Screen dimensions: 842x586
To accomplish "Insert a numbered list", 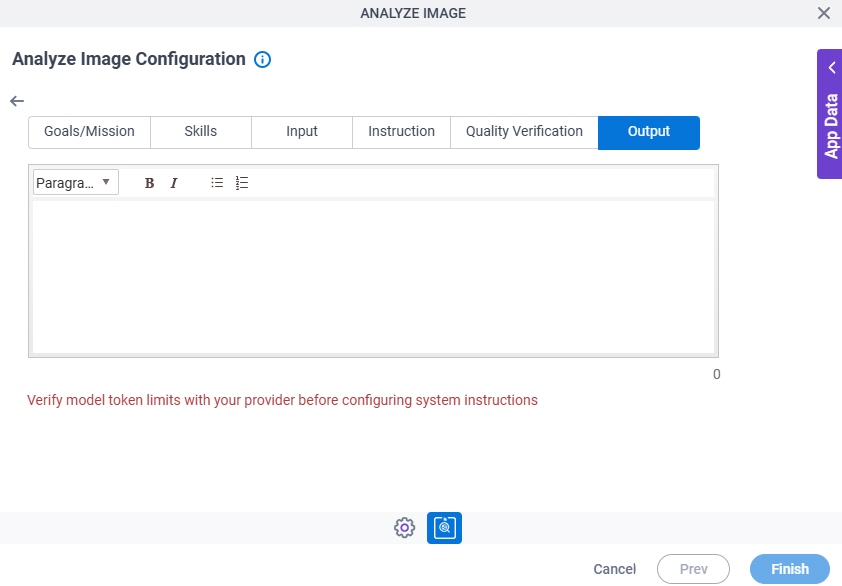I will [x=242, y=183].
